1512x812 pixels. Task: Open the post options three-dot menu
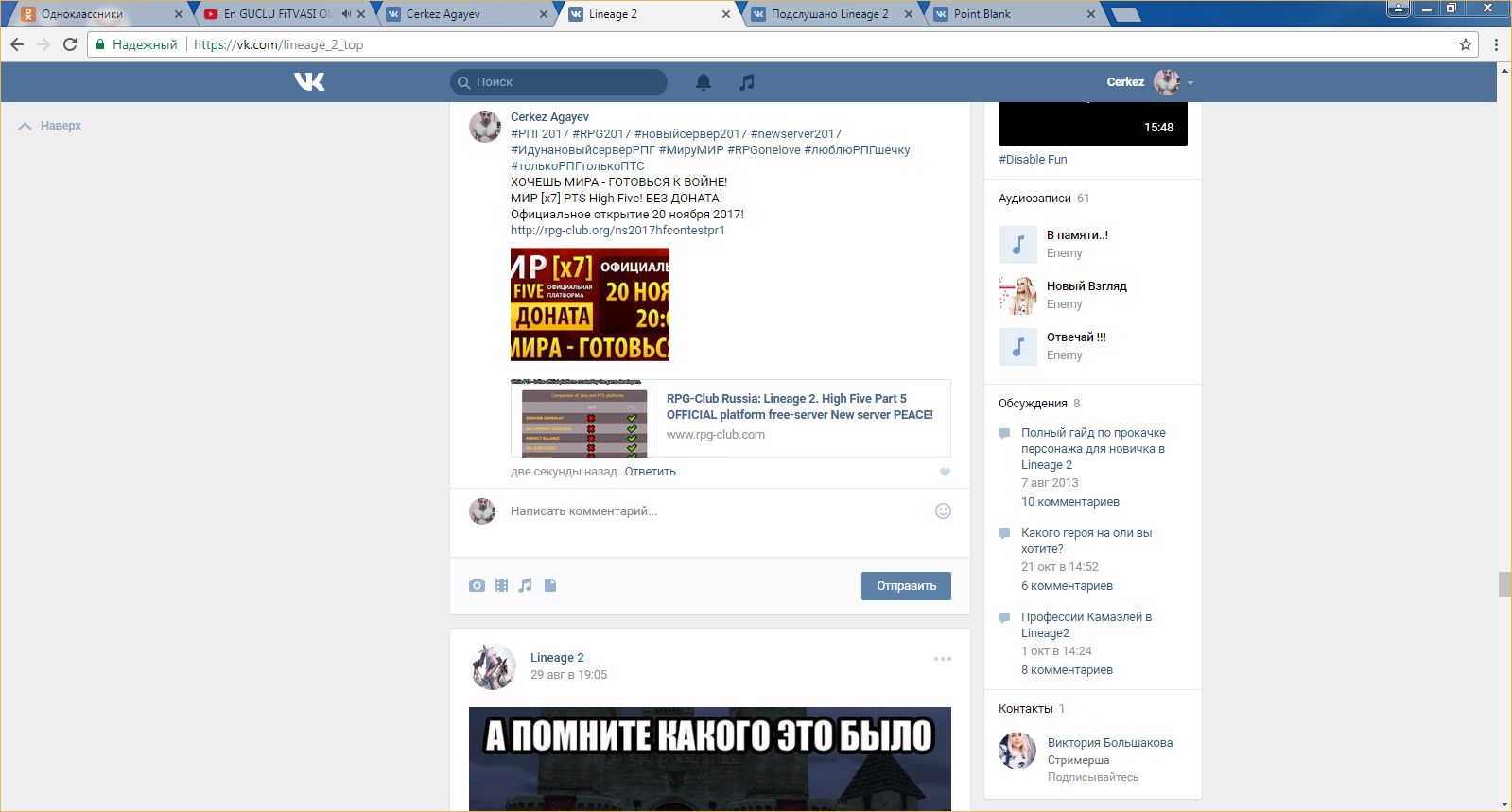pos(943,659)
